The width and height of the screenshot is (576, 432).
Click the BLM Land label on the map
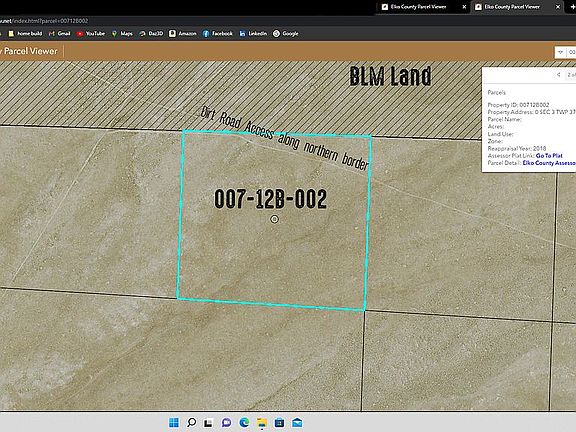point(390,76)
